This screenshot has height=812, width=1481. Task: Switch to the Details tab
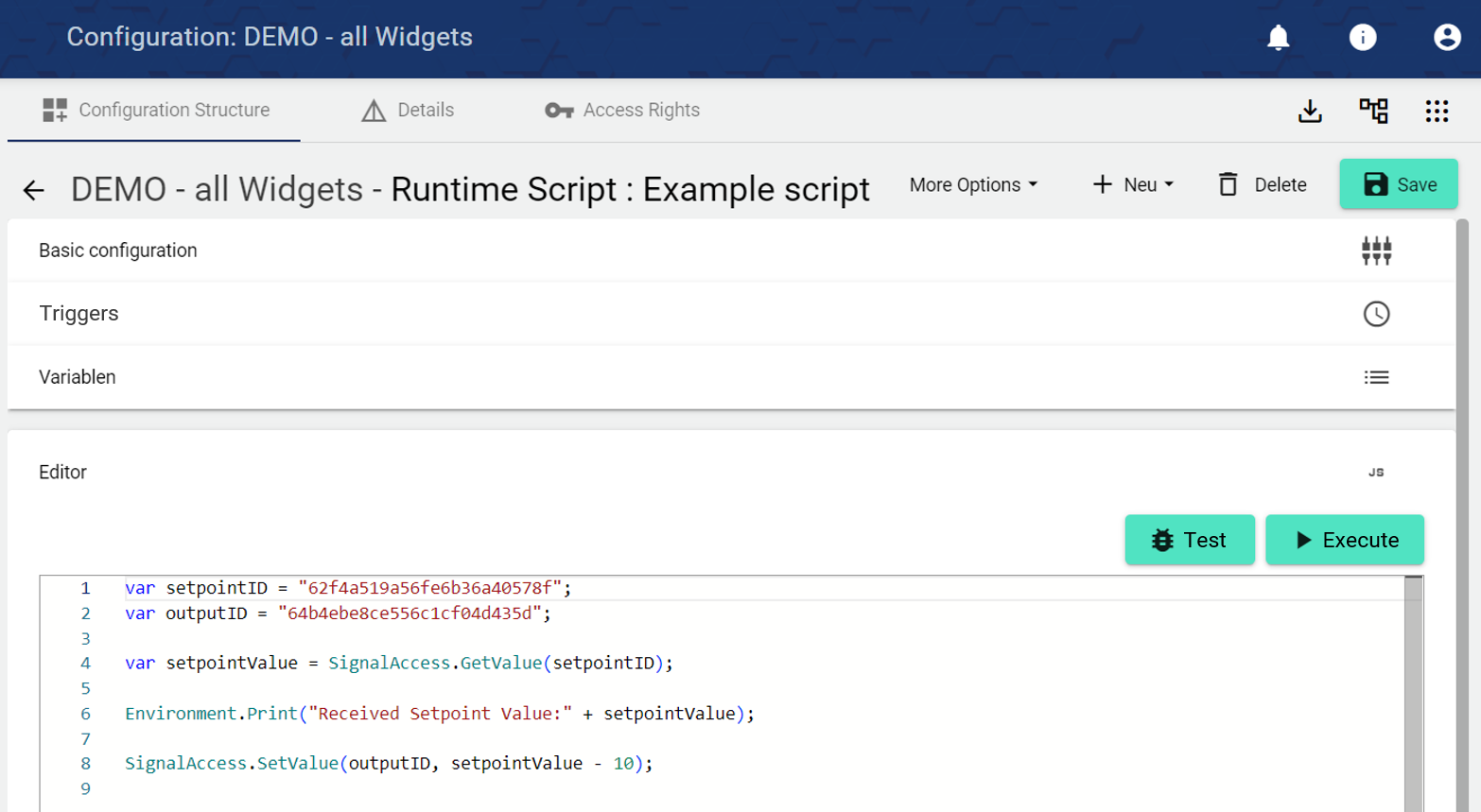tap(408, 111)
